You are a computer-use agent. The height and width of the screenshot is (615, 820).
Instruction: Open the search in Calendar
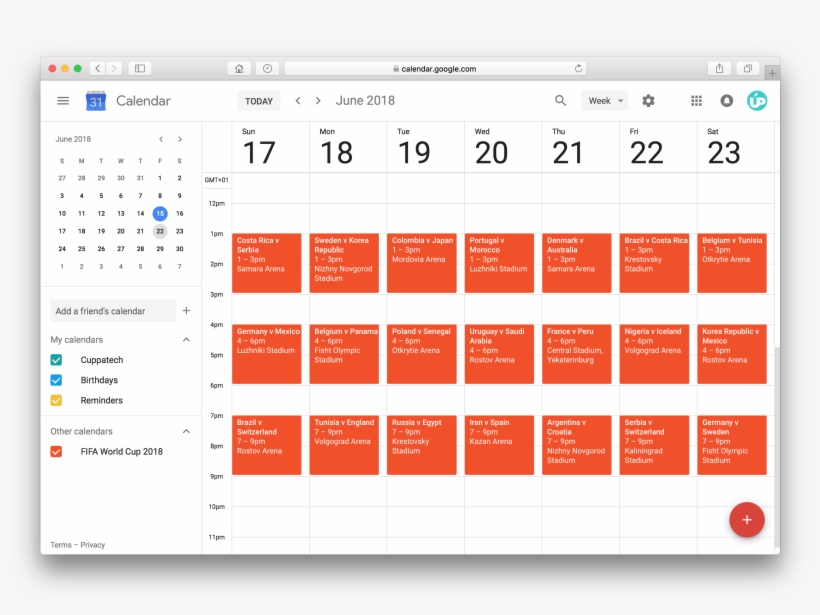click(560, 100)
